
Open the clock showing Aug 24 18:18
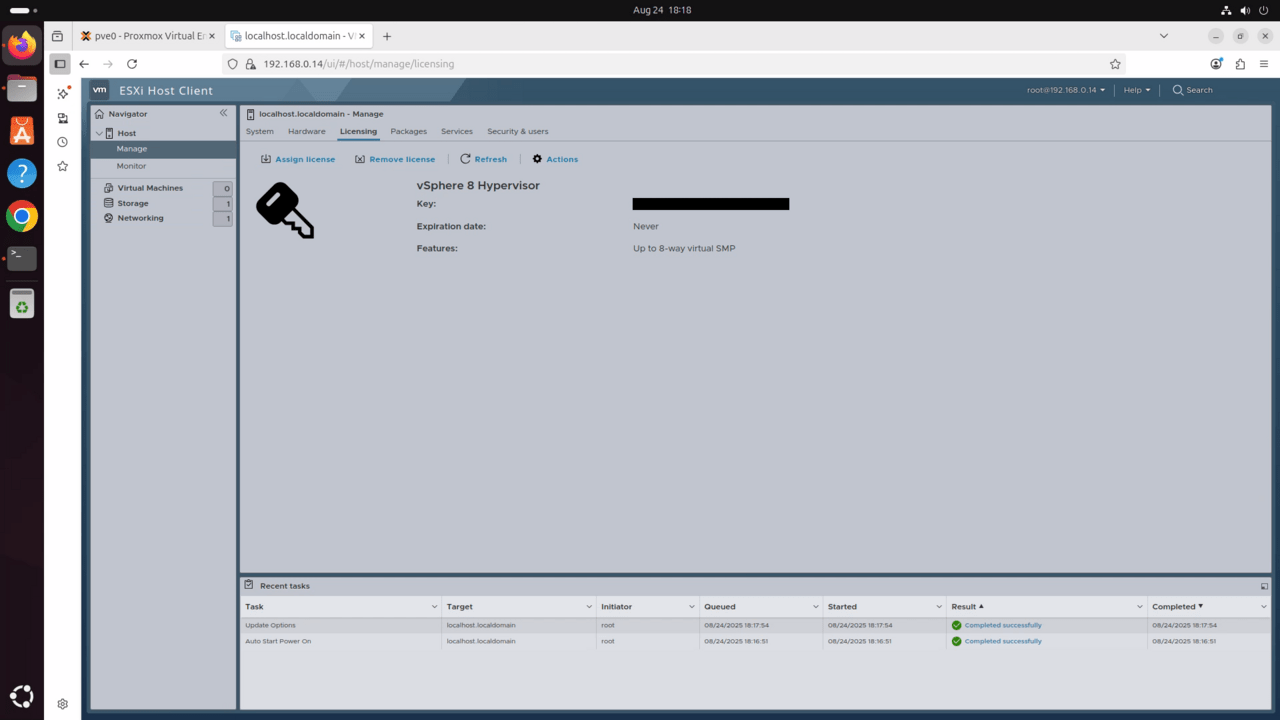pos(662,10)
